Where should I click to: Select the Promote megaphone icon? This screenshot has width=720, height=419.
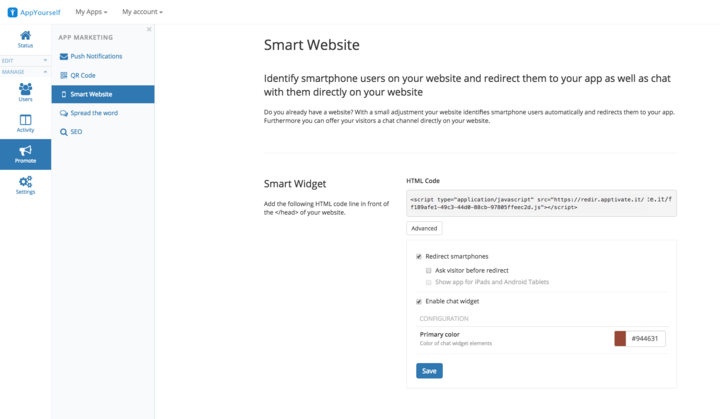point(25,151)
